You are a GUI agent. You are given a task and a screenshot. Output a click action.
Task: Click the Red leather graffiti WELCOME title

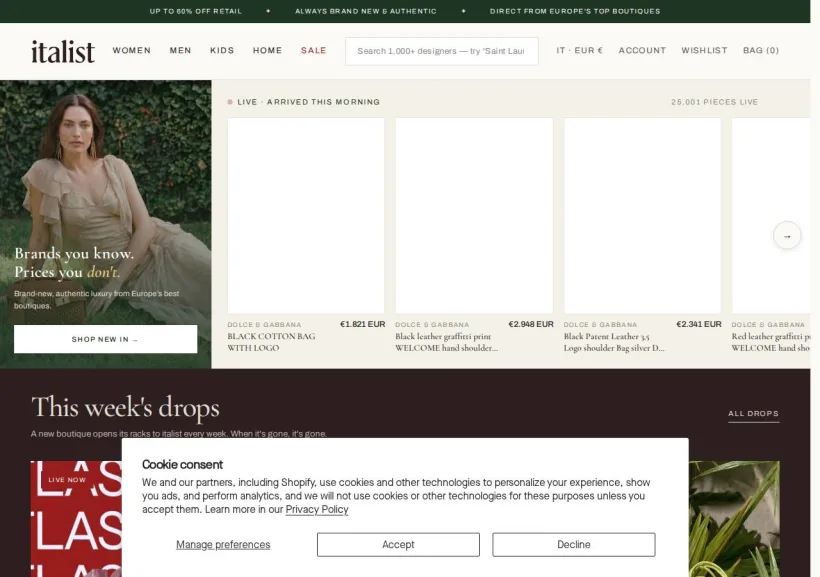coord(771,342)
